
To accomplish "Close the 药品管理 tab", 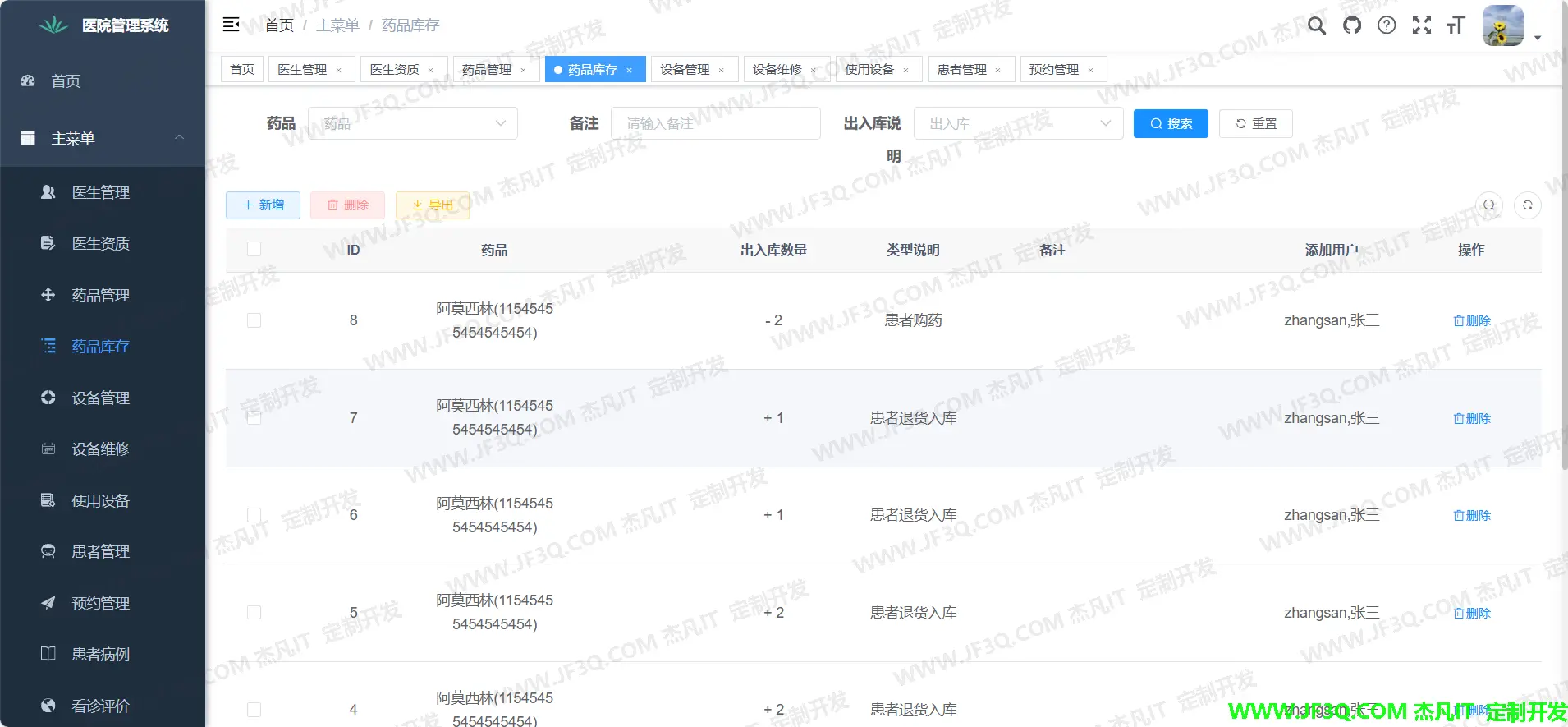I will click(x=523, y=70).
